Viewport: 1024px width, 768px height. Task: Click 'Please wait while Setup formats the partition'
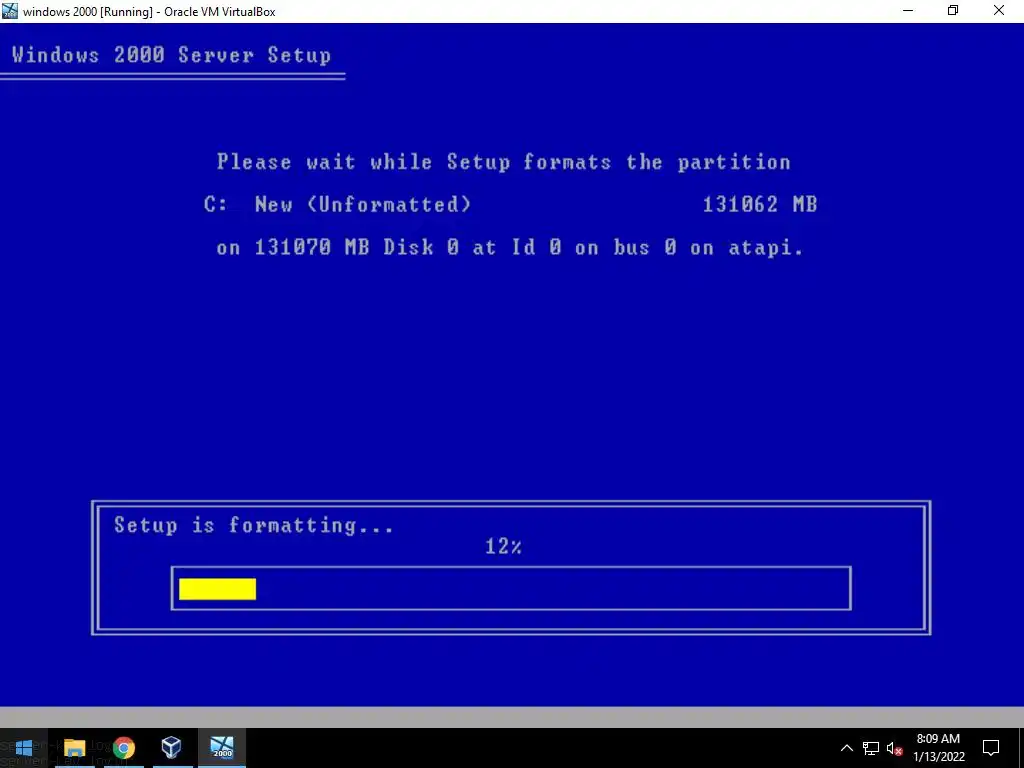pos(504,162)
